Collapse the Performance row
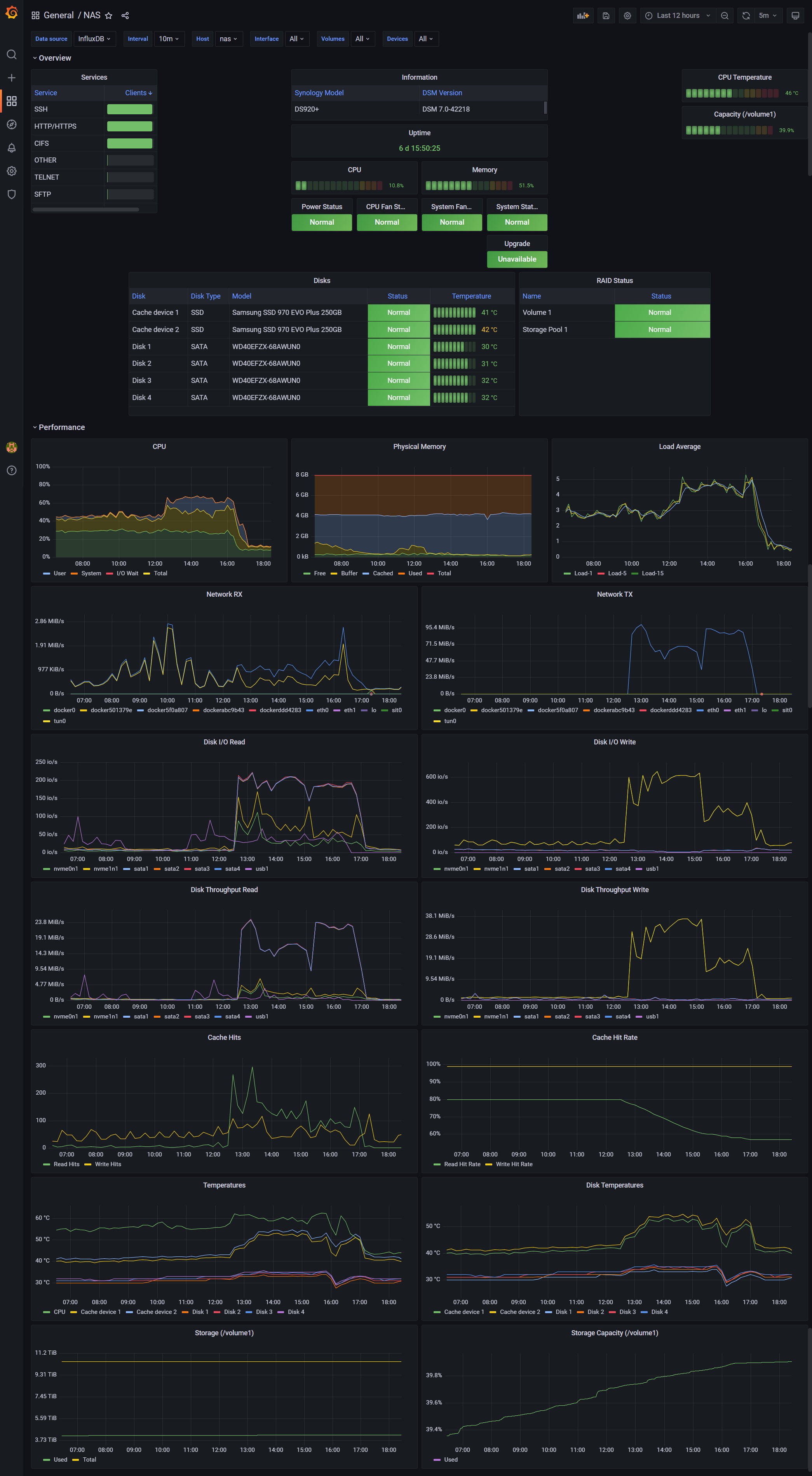Image resolution: width=812 pixels, height=1476 pixels. coord(58,428)
